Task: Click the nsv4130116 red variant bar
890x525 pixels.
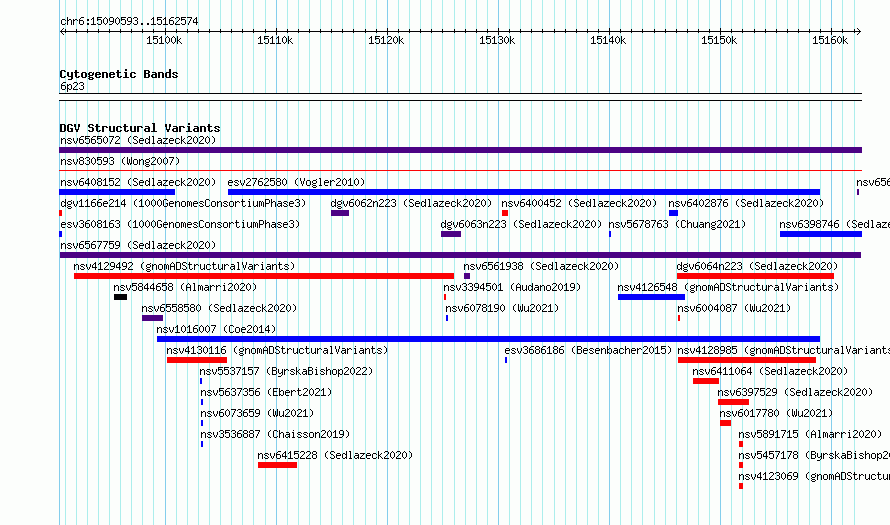Action: pyautogui.click(x=197, y=360)
